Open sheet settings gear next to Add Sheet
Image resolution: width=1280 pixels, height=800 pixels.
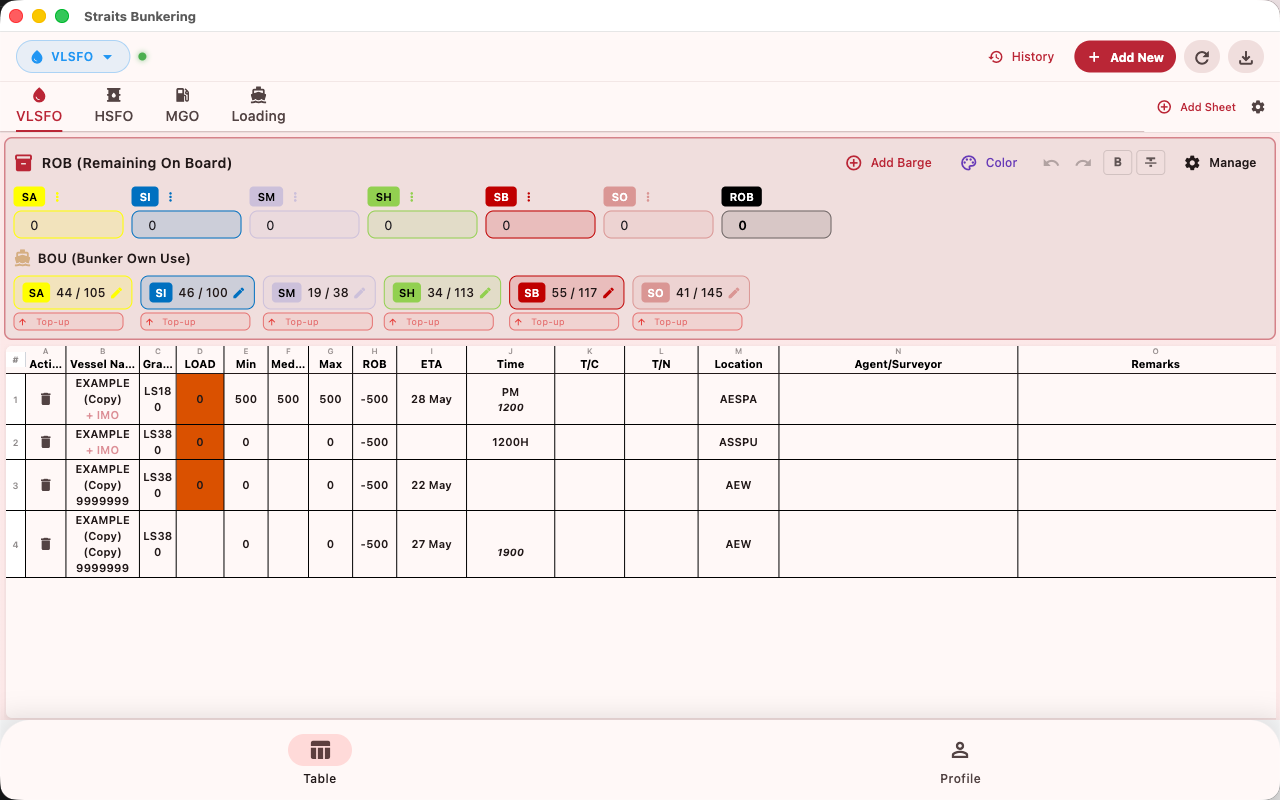coord(1258,107)
